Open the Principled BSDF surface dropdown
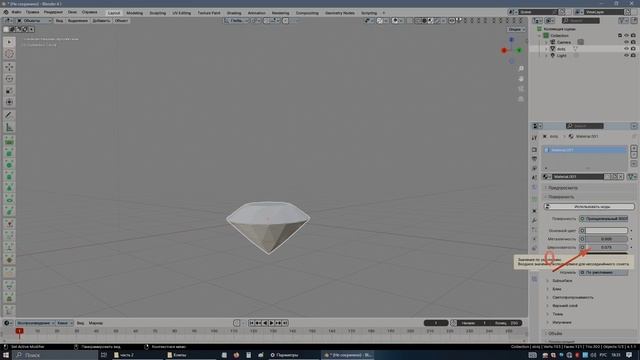The height and width of the screenshot is (360, 640). click(604, 219)
